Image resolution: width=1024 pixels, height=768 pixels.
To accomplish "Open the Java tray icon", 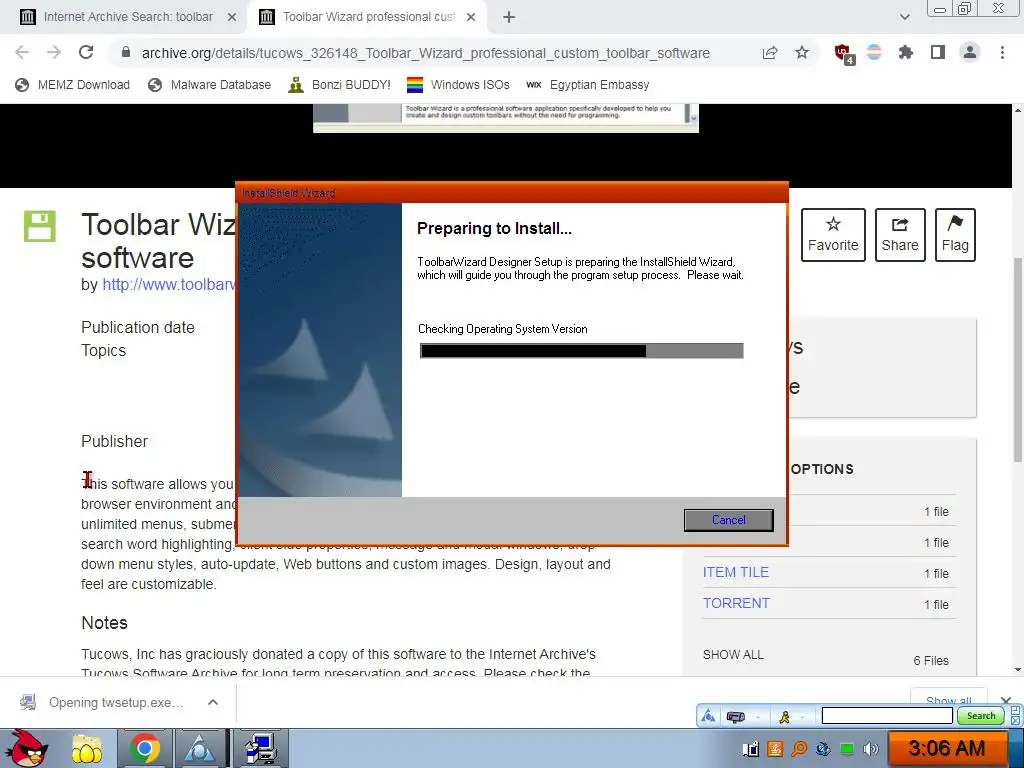I will pyautogui.click(x=775, y=749).
